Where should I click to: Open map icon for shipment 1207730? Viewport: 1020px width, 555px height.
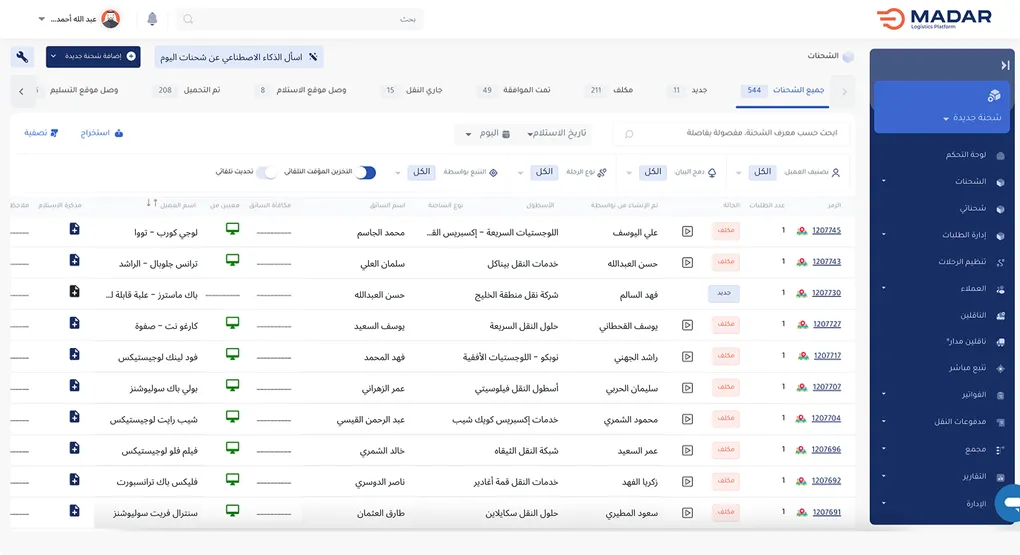click(802, 293)
